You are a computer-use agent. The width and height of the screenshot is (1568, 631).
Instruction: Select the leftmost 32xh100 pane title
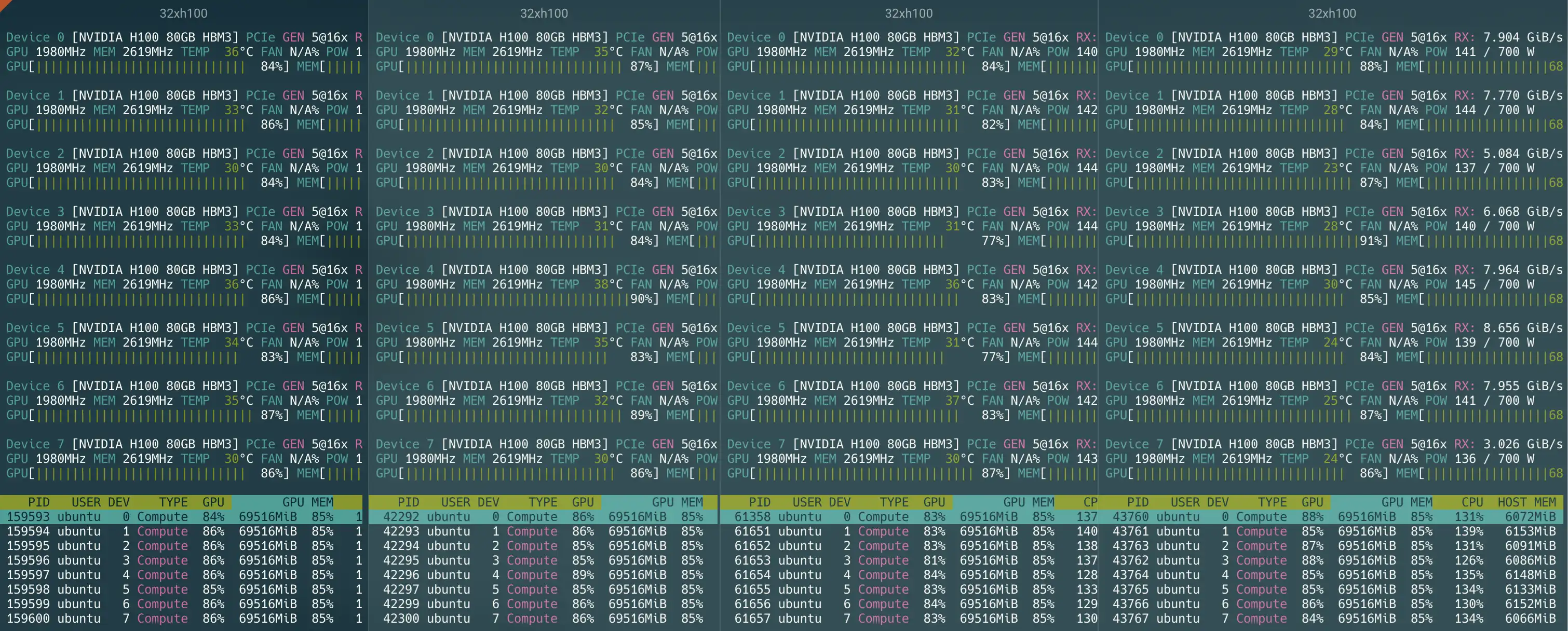[183, 13]
